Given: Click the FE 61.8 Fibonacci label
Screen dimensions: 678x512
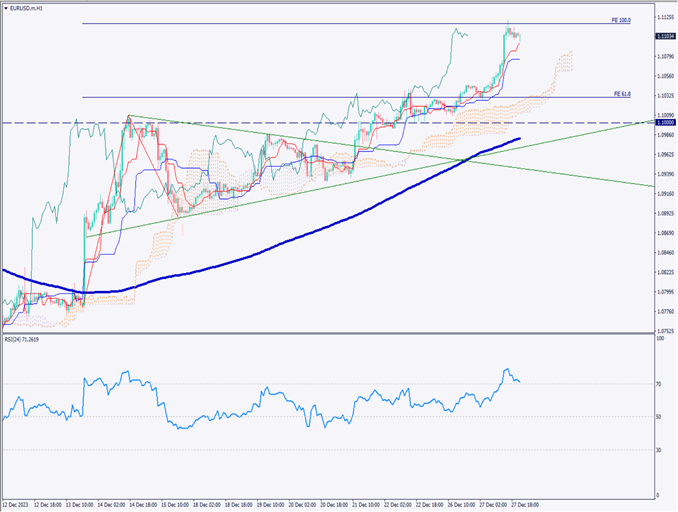Looking at the screenshot, I should pos(622,93).
